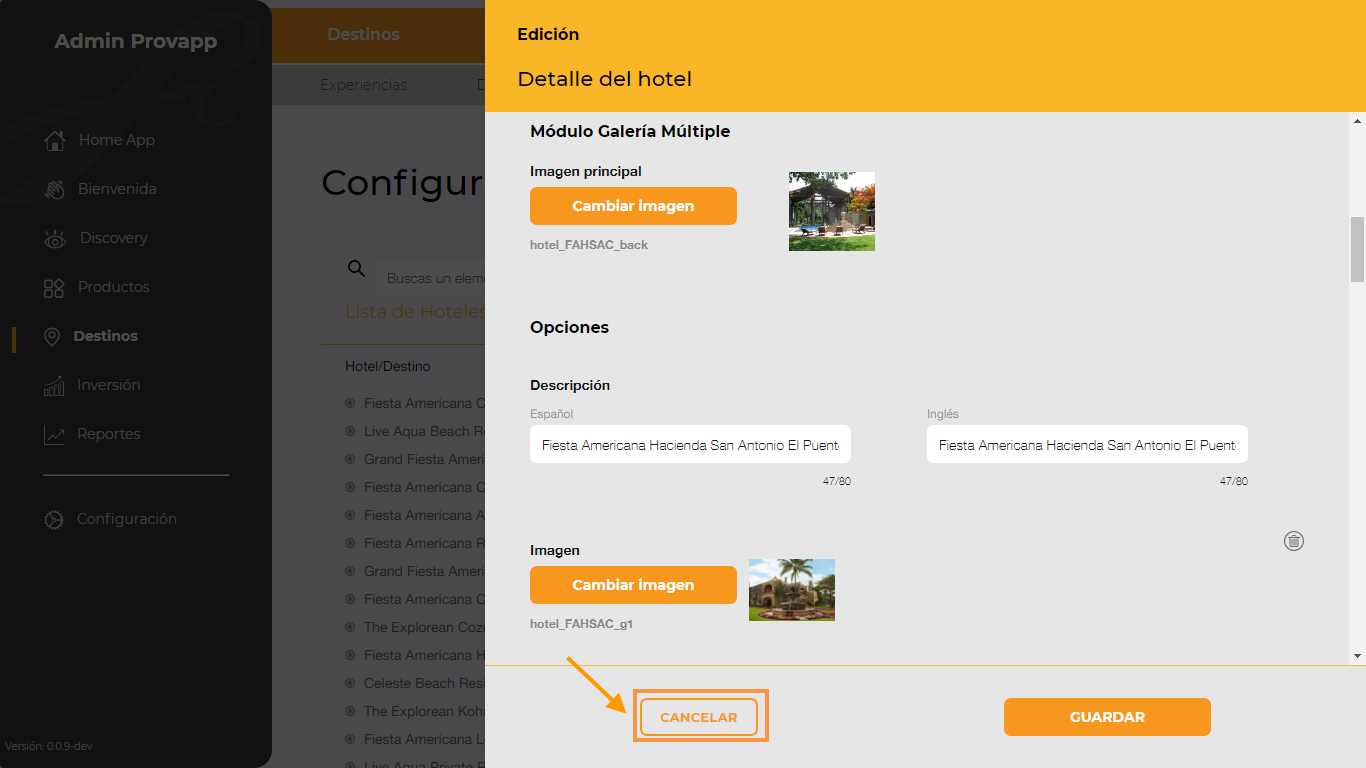Focus the 'Buscas un elemento' search box
Screen dimensions: 1366x768
(x=430, y=278)
